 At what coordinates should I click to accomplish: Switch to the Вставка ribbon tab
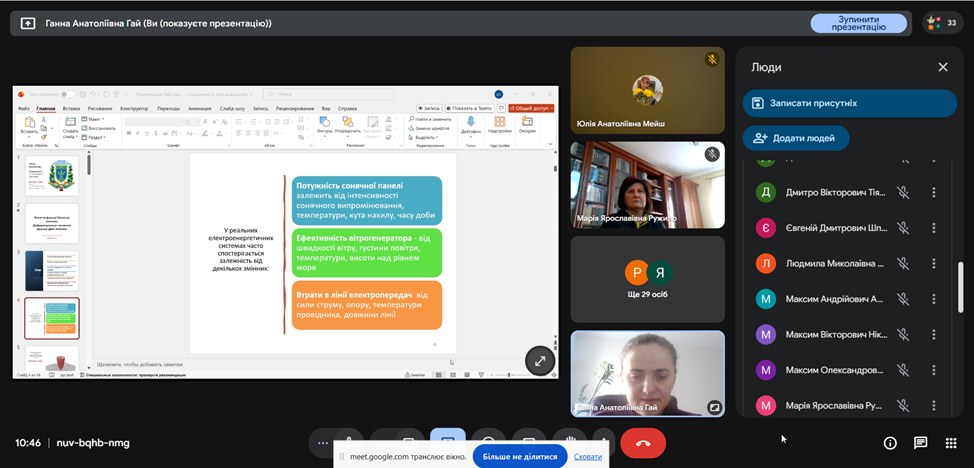pos(71,108)
